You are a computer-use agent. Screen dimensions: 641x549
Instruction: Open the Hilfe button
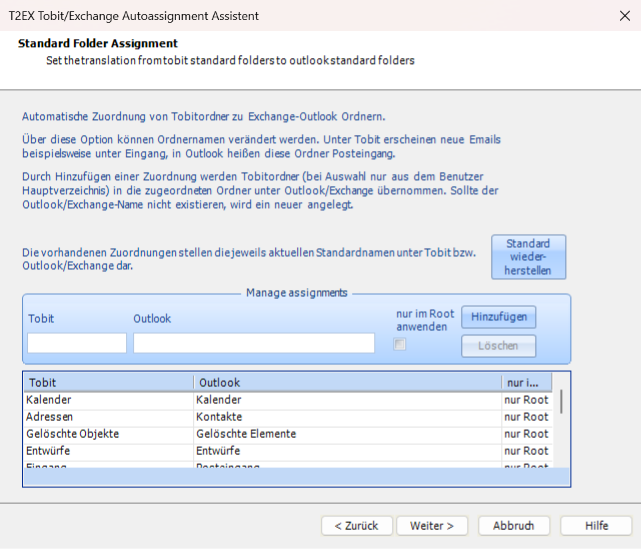coord(596,526)
